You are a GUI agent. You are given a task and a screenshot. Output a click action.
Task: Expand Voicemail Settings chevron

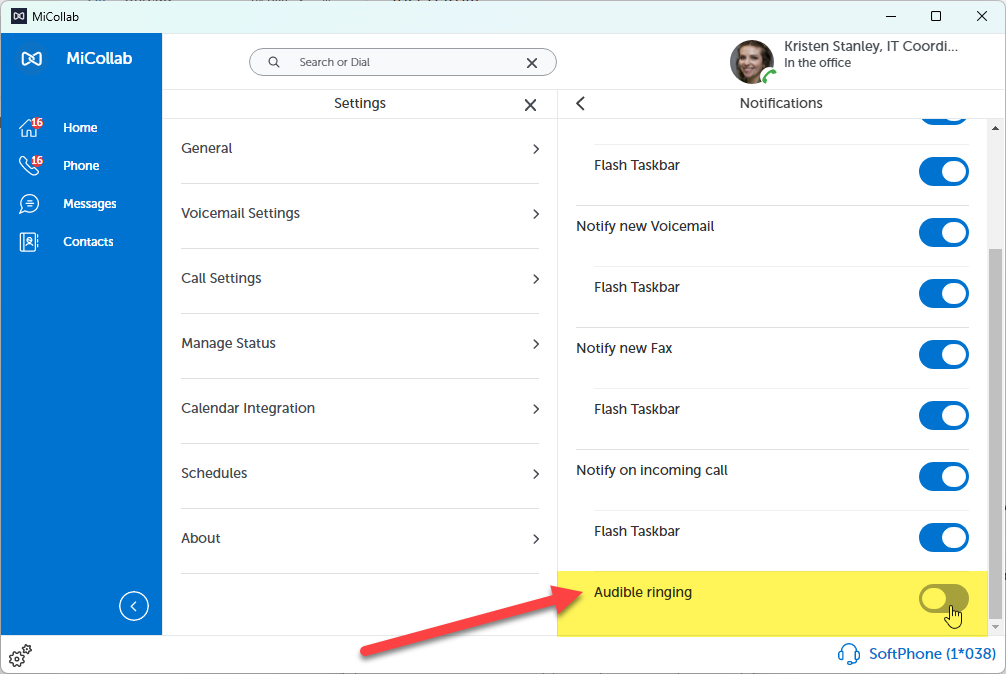(x=536, y=214)
